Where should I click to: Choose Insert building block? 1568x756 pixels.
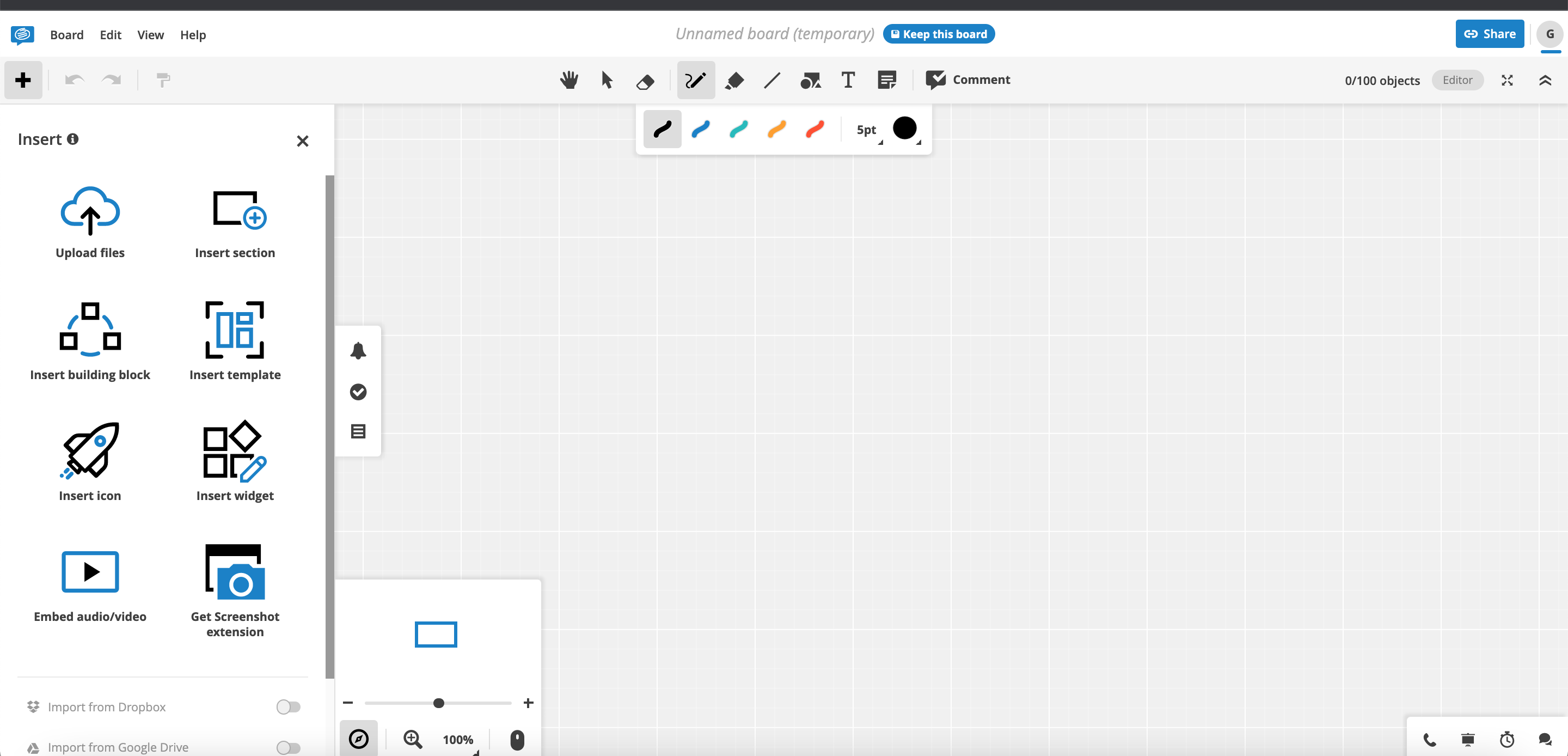(90, 341)
